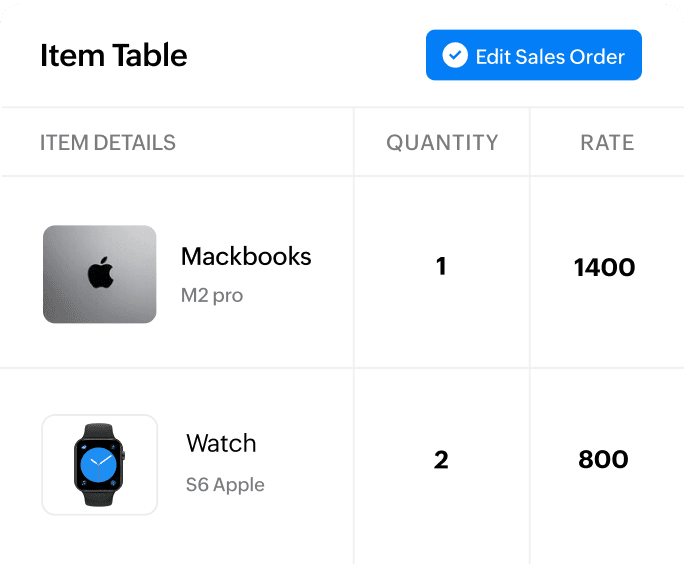Select the Watch item name
Viewport: 684px width, 564px height.
click(x=221, y=443)
